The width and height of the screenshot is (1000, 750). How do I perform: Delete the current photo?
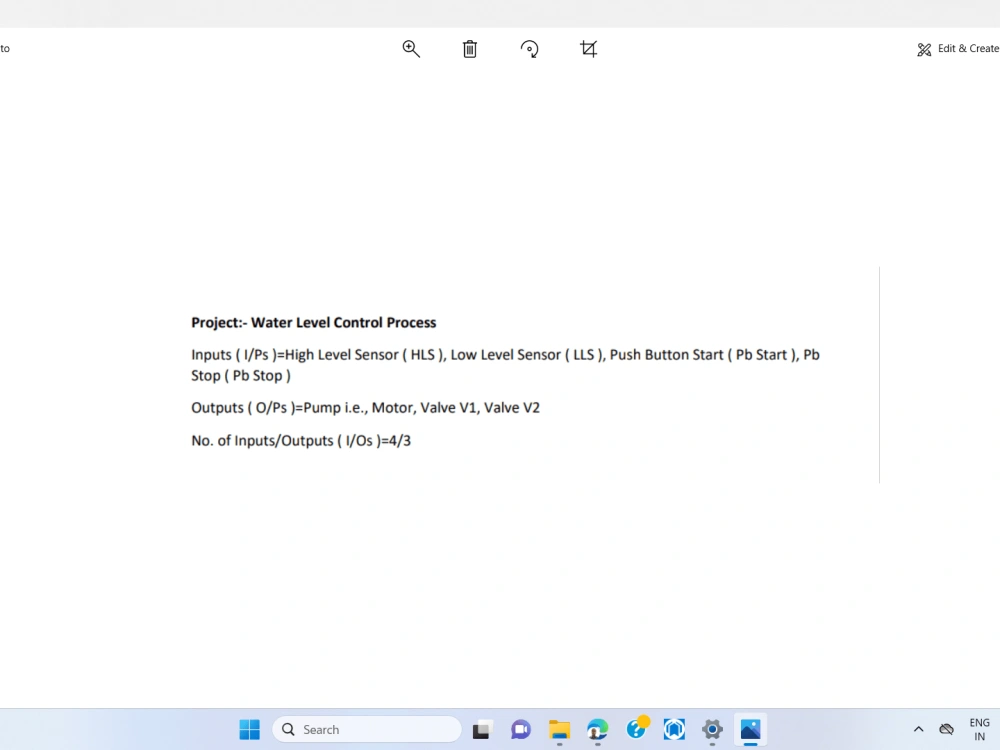(x=469, y=48)
